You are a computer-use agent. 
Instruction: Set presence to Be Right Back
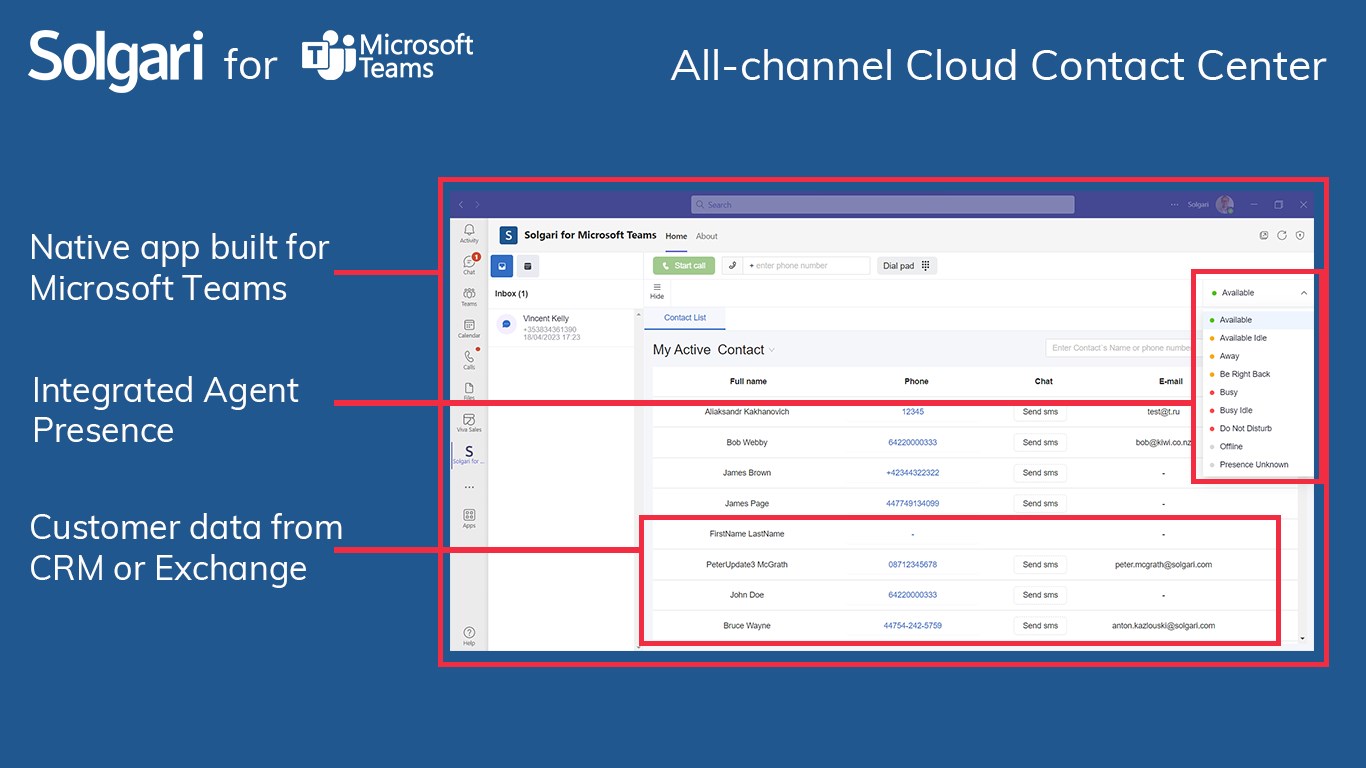tap(1258, 374)
